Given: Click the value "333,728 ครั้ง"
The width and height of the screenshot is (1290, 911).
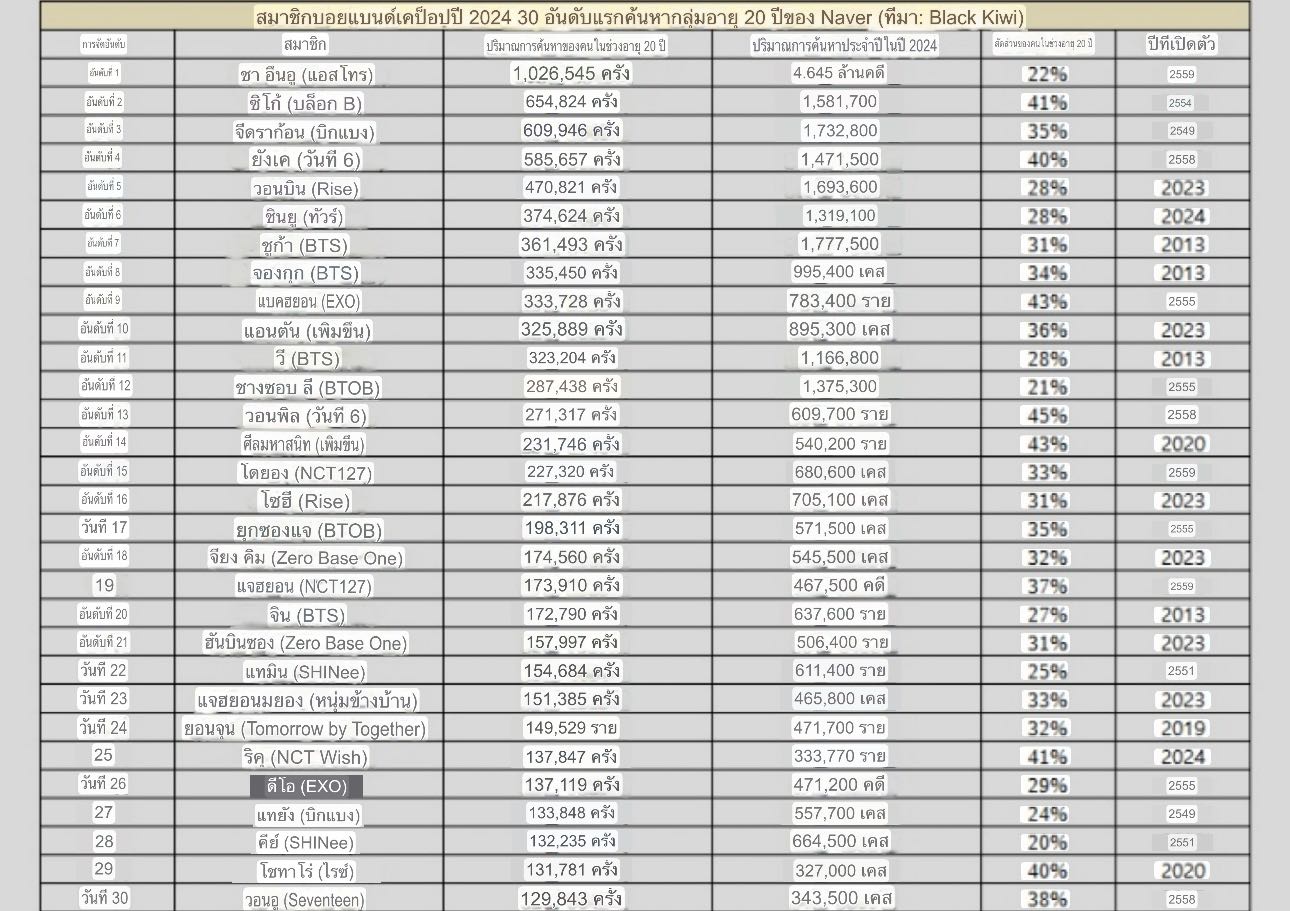Looking at the screenshot, I should pyautogui.click(x=571, y=300).
